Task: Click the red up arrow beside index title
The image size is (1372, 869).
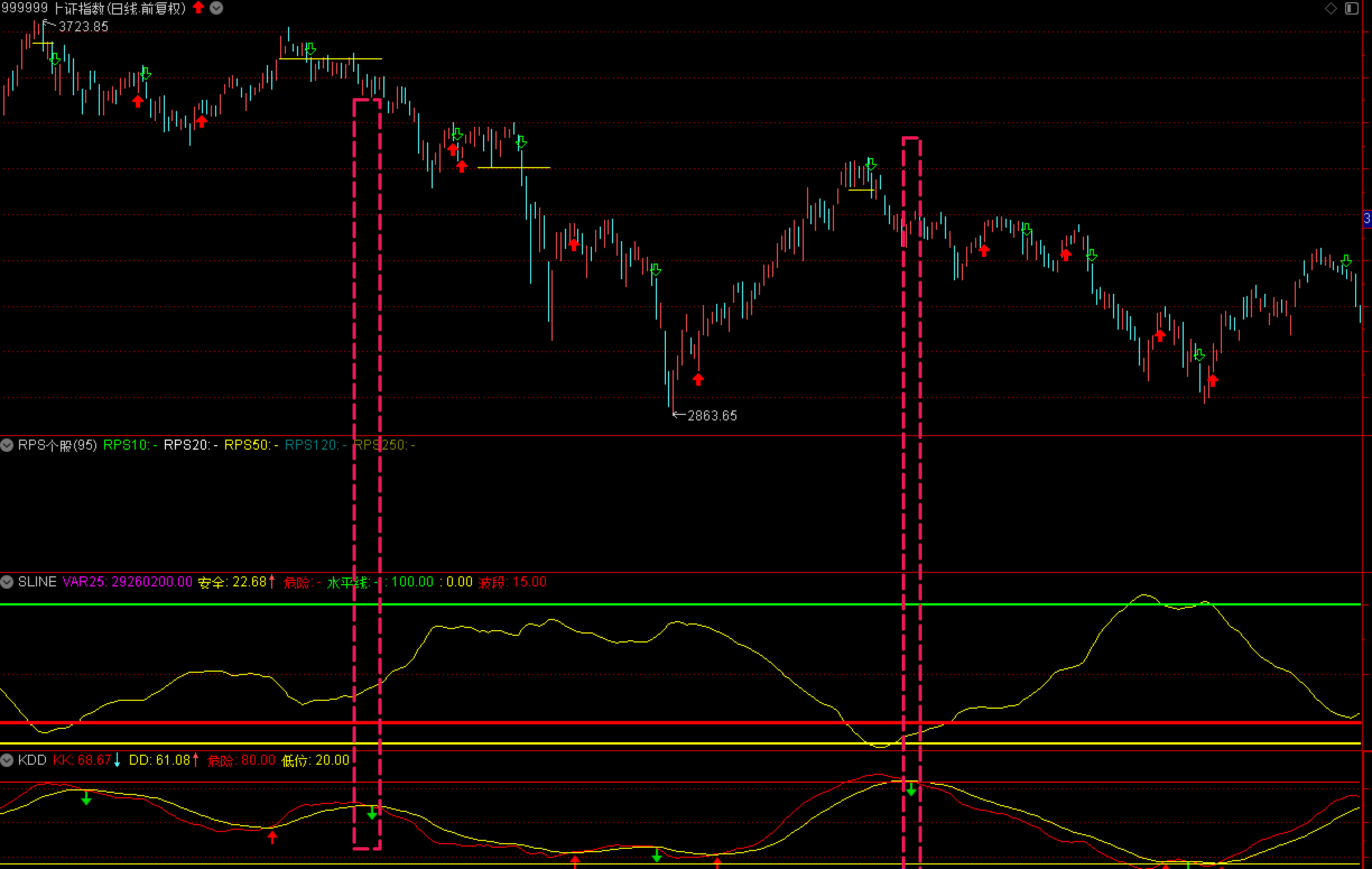Action: [x=198, y=7]
